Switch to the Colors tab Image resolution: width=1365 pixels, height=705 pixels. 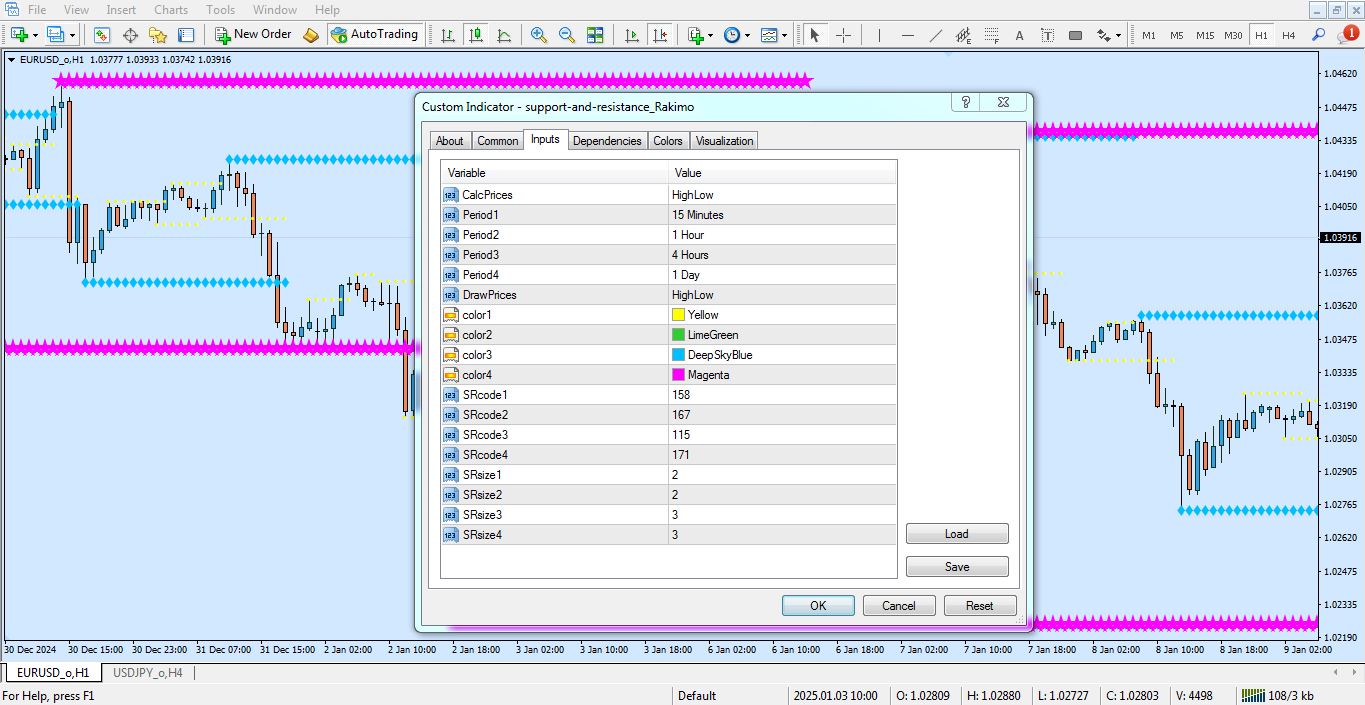(x=668, y=140)
